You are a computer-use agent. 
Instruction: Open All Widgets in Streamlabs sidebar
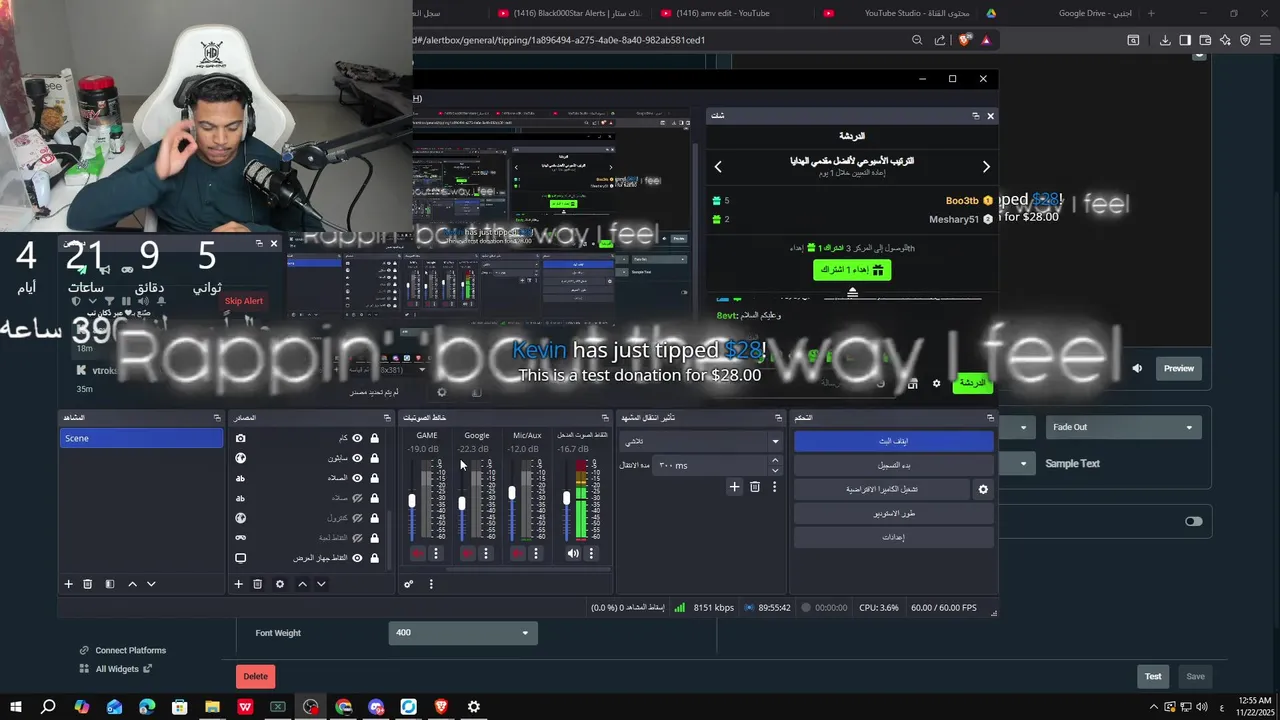click(116, 669)
